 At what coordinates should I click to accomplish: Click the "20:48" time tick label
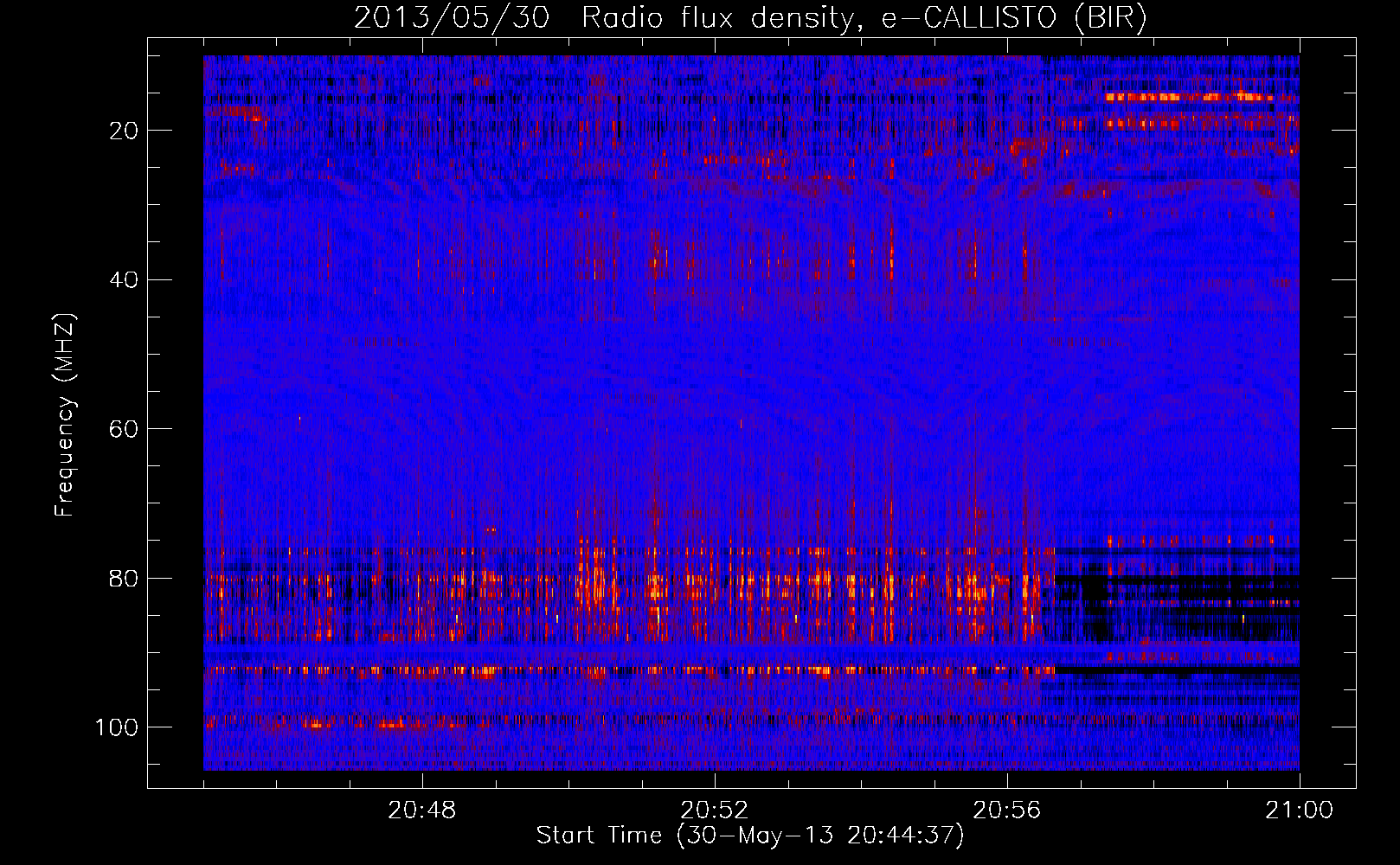pos(422,811)
